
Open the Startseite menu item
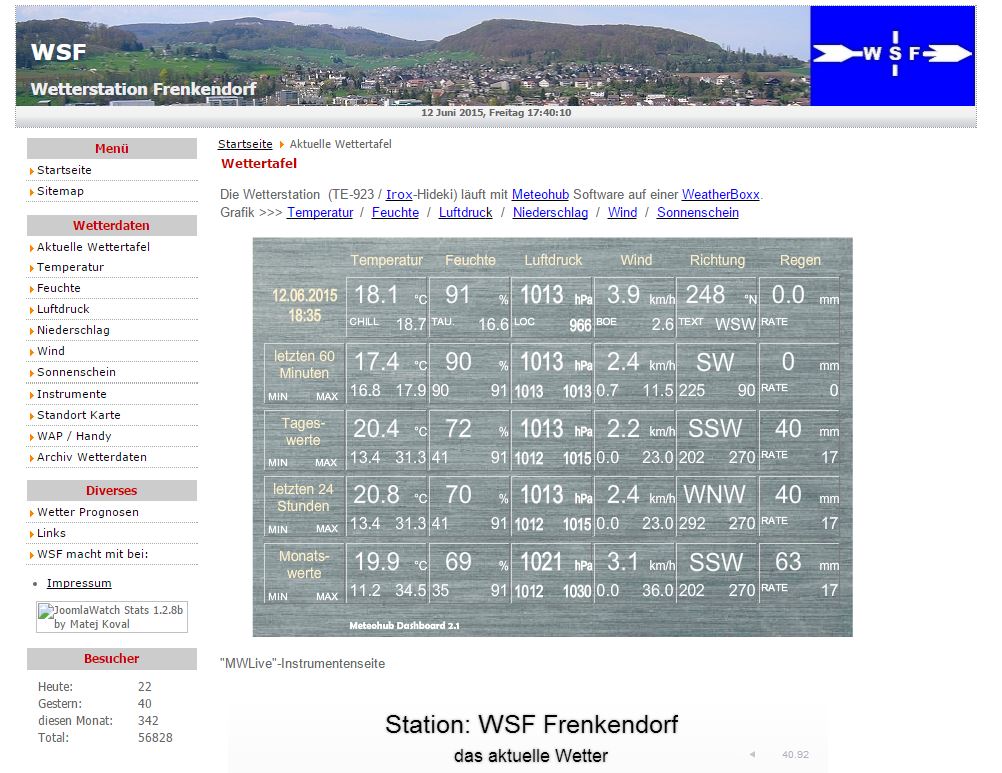tap(64, 170)
